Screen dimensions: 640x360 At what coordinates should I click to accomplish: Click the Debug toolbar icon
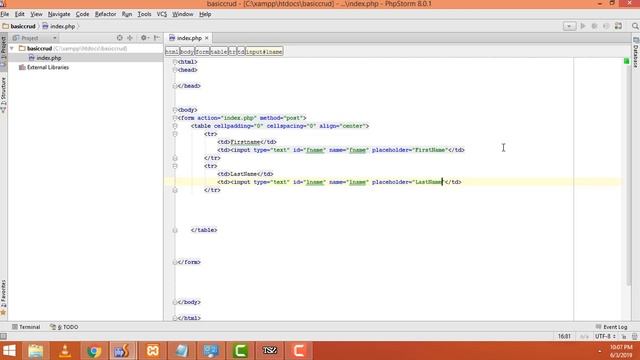coord(594,26)
